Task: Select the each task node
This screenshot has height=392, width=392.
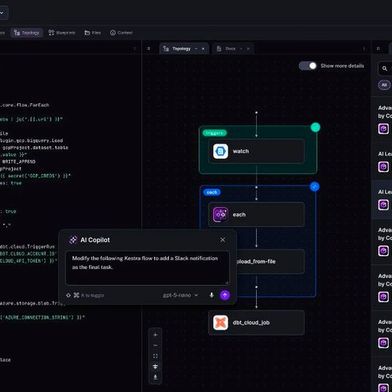Action: click(x=256, y=215)
